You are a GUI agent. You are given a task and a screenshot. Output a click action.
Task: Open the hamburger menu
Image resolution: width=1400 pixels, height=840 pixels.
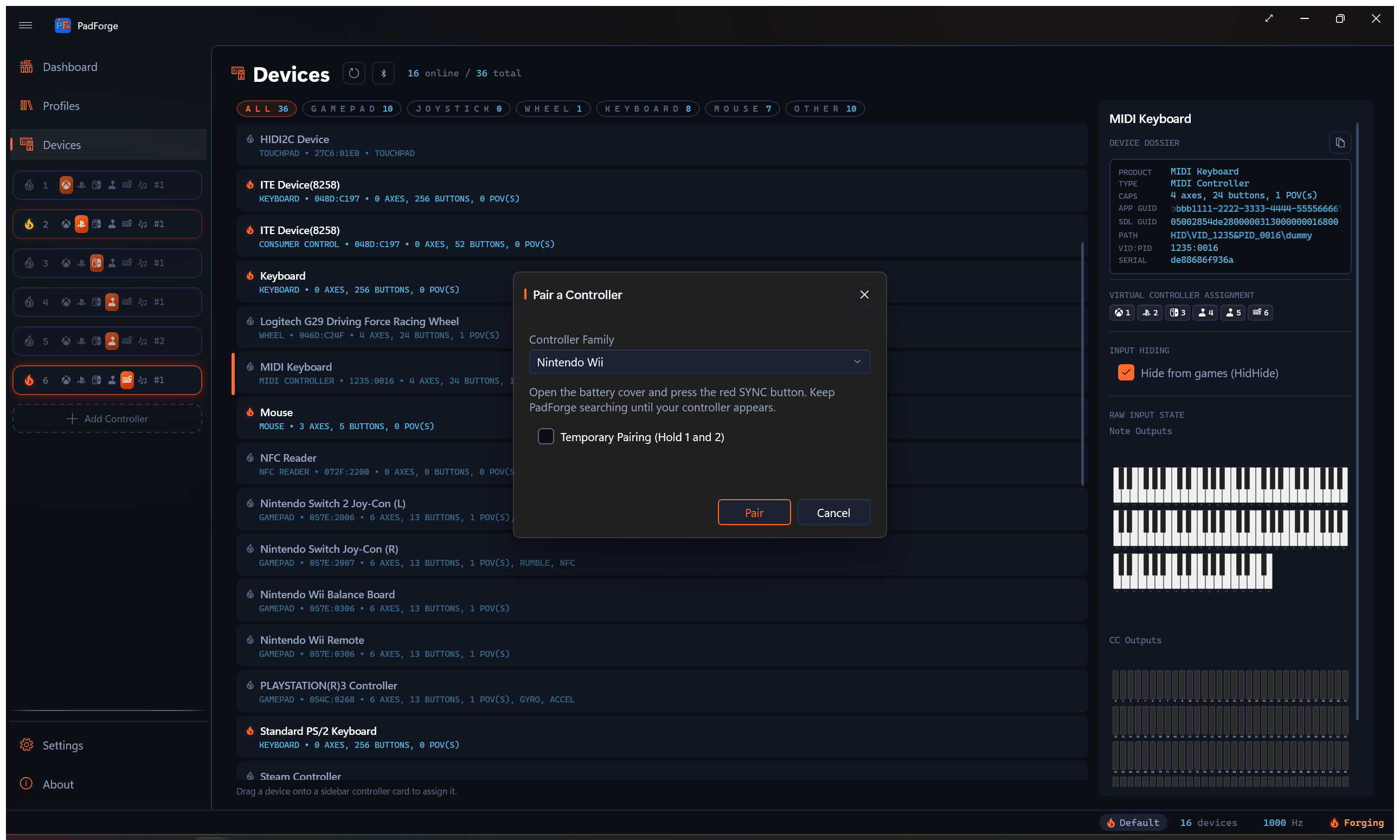point(25,25)
